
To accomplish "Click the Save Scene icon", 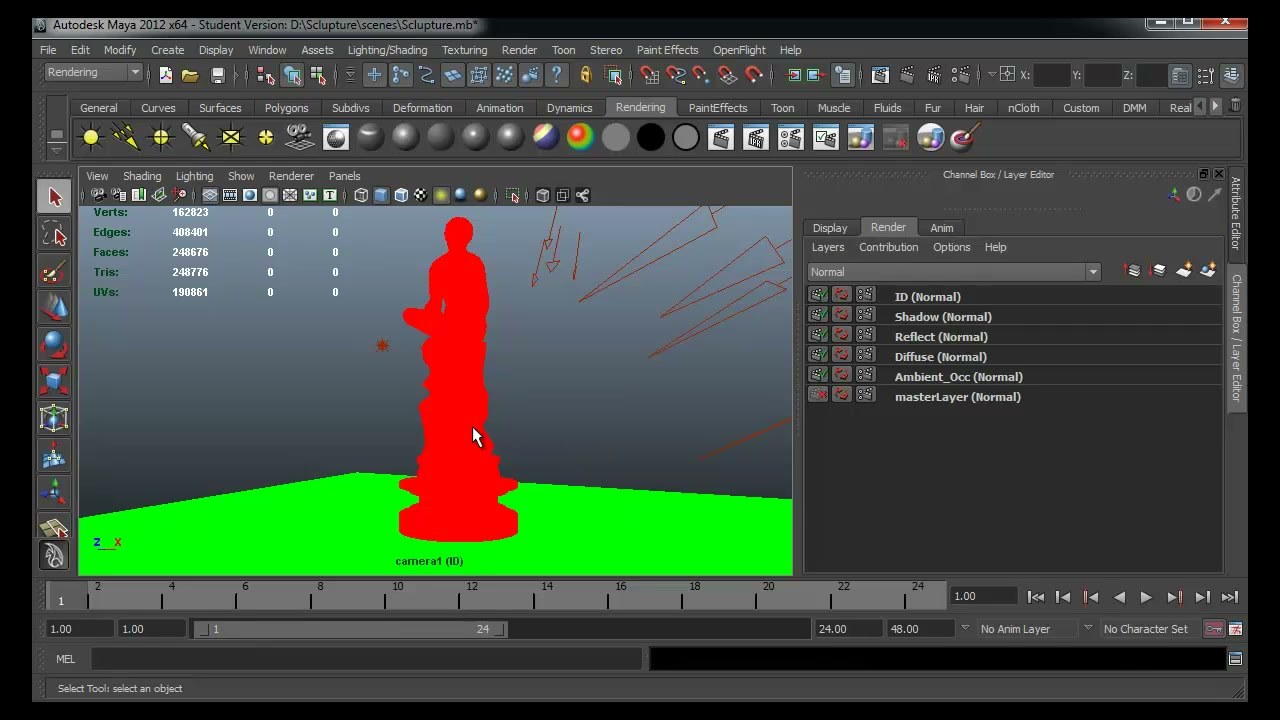I will (218, 75).
